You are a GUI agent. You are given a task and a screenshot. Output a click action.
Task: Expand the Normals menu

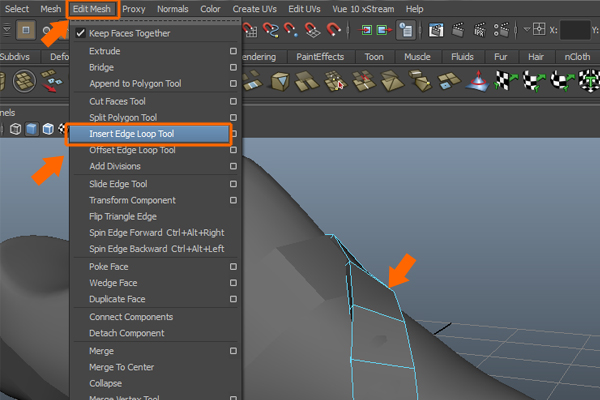click(172, 9)
